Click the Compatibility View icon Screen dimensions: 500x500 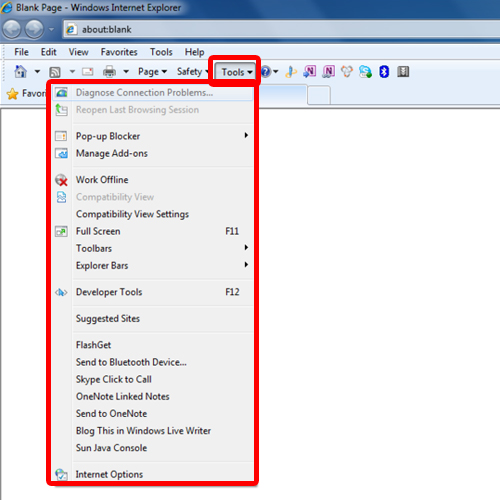click(x=61, y=197)
